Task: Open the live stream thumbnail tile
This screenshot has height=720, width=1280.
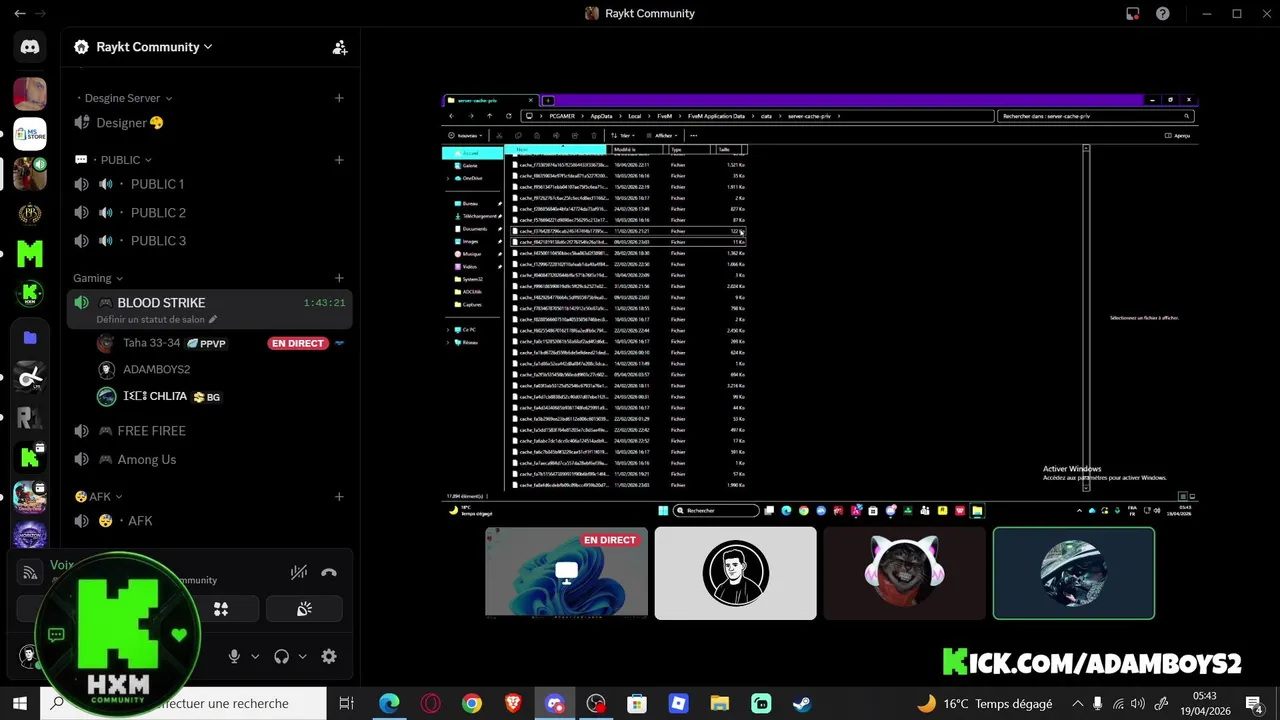Action: pyautogui.click(x=566, y=573)
